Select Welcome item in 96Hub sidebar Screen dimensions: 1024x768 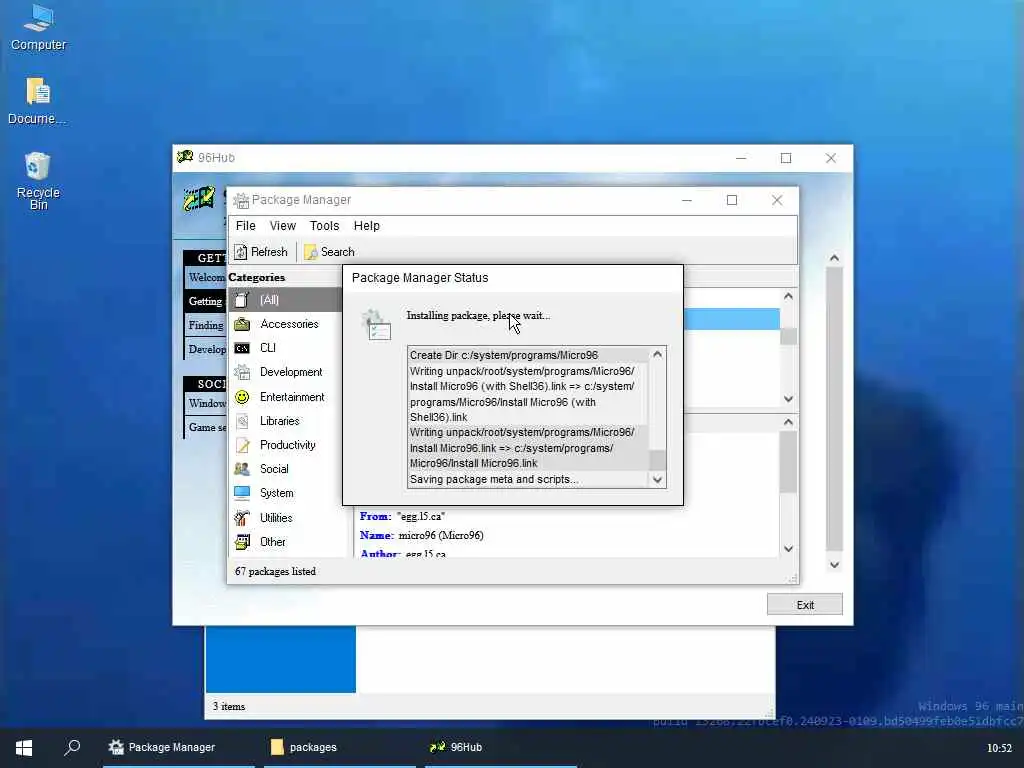tap(206, 278)
